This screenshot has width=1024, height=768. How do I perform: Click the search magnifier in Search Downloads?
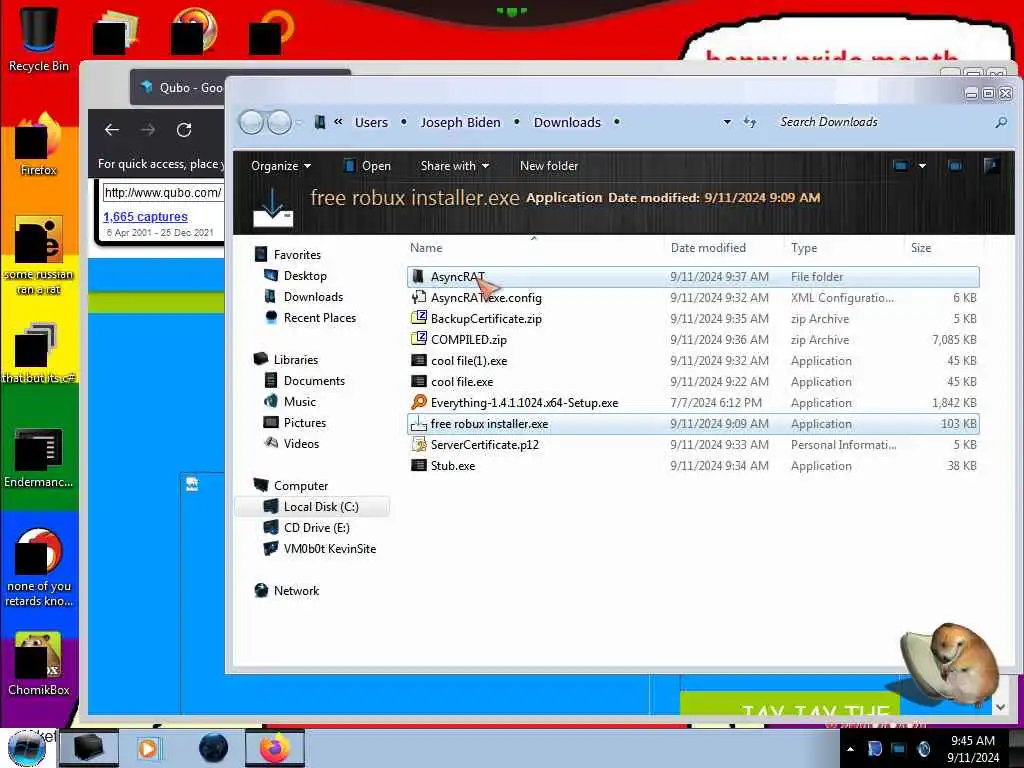tap(1000, 122)
